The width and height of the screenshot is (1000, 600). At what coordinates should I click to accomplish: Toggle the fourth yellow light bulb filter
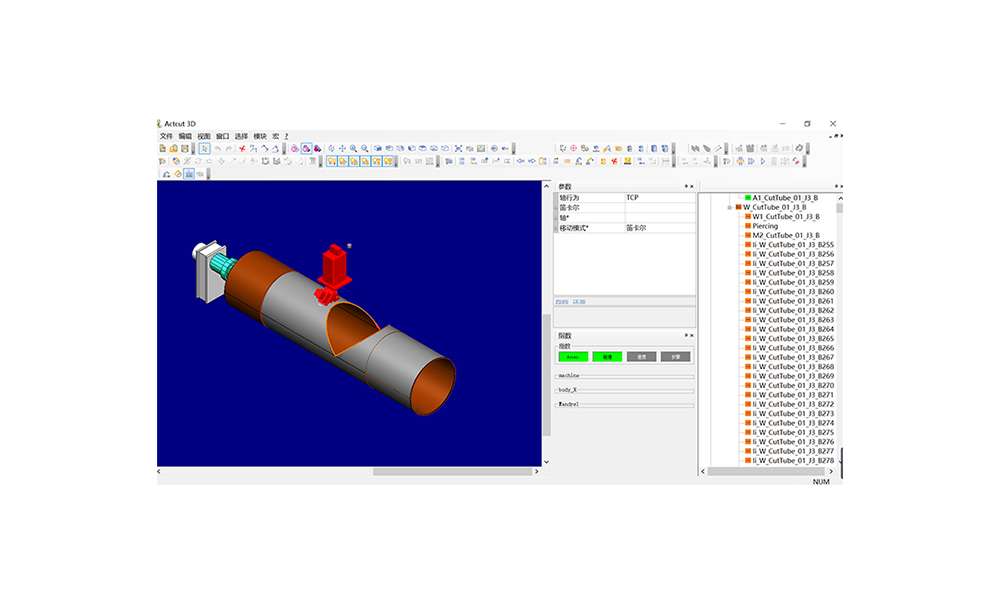point(365,161)
